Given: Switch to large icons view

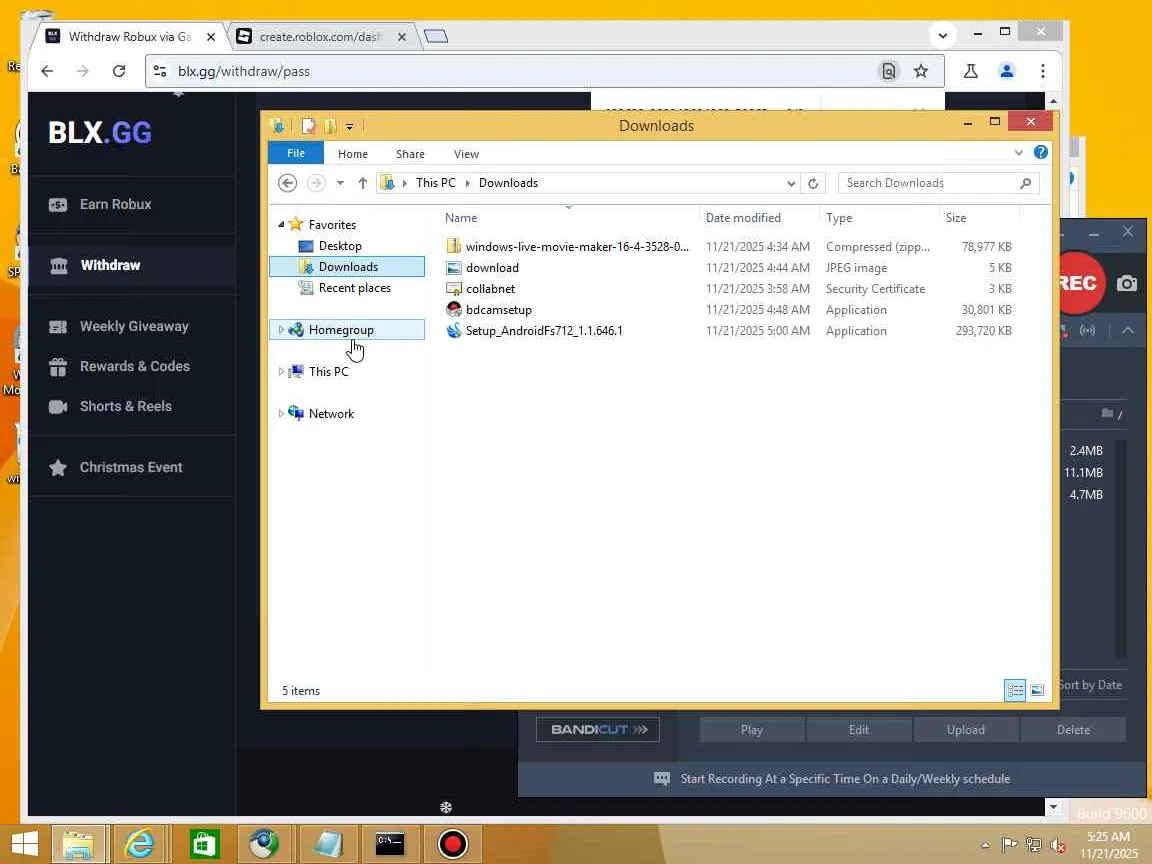Looking at the screenshot, I should (x=1037, y=690).
